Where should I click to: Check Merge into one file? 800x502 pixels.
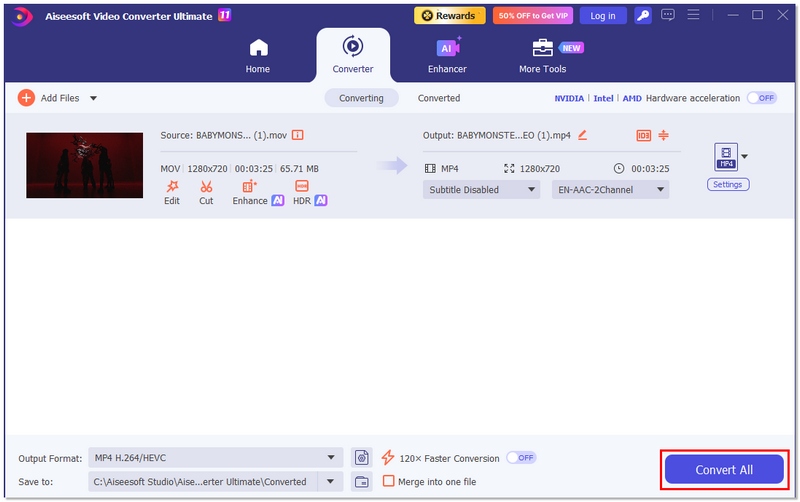click(x=389, y=481)
